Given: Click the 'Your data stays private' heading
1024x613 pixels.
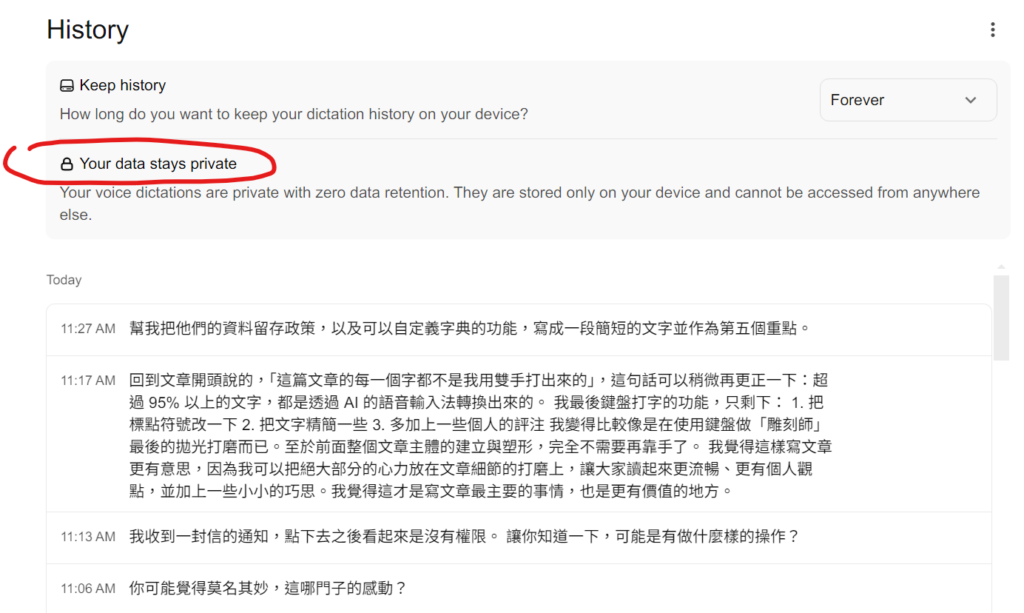Looking at the screenshot, I should click(x=158, y=164).
